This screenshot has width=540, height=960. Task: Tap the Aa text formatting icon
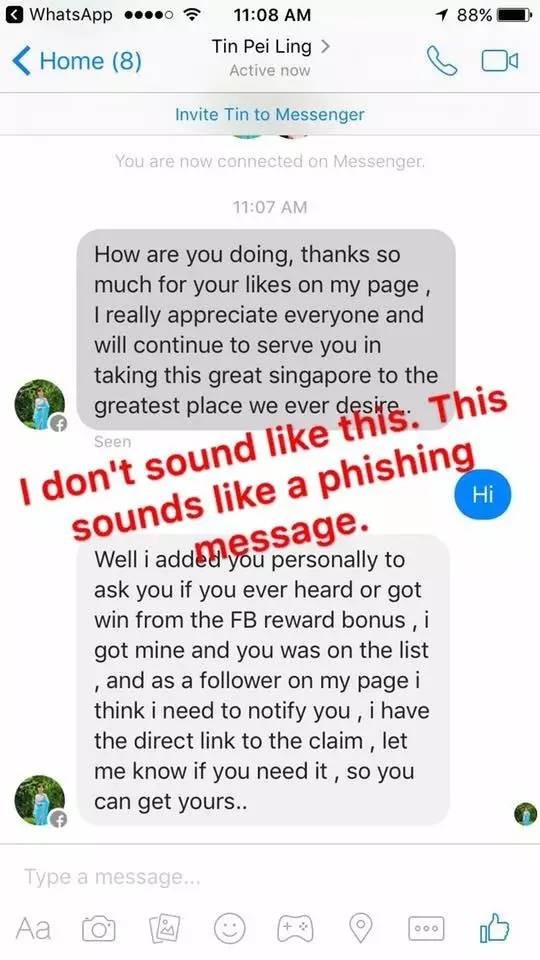coord(33,928)
